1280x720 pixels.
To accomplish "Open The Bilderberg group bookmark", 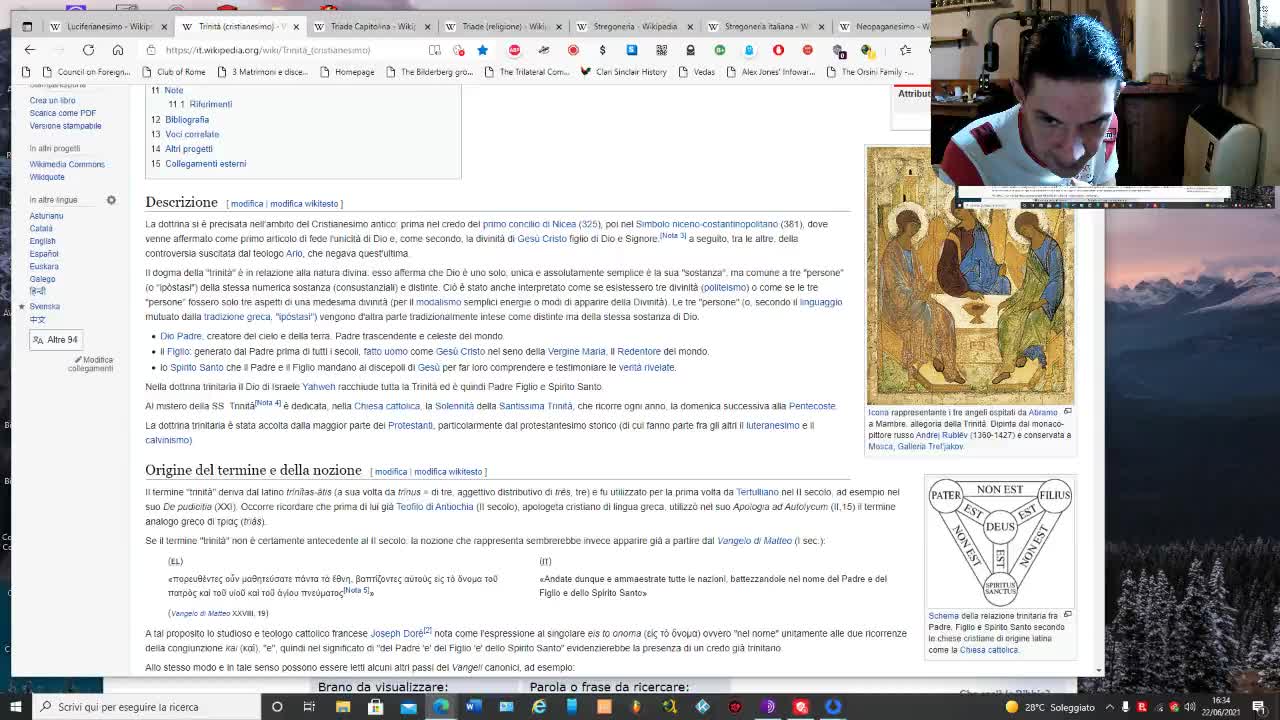I will 428,72.
